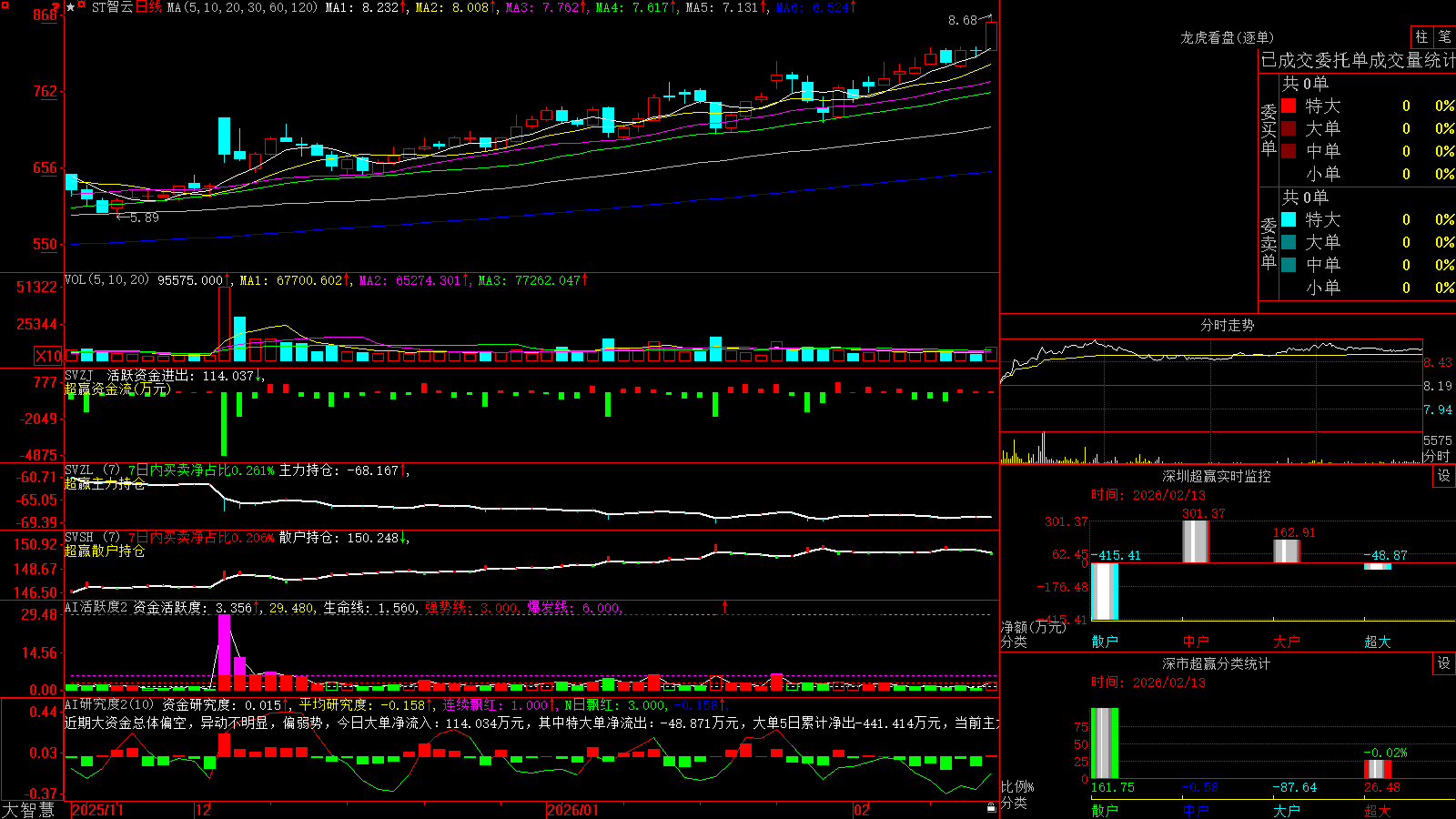The height and width of the screenshot is (819, 1456).
Task: Click AI活跃度2 indicator label
Action: click(x=96, y=607)
